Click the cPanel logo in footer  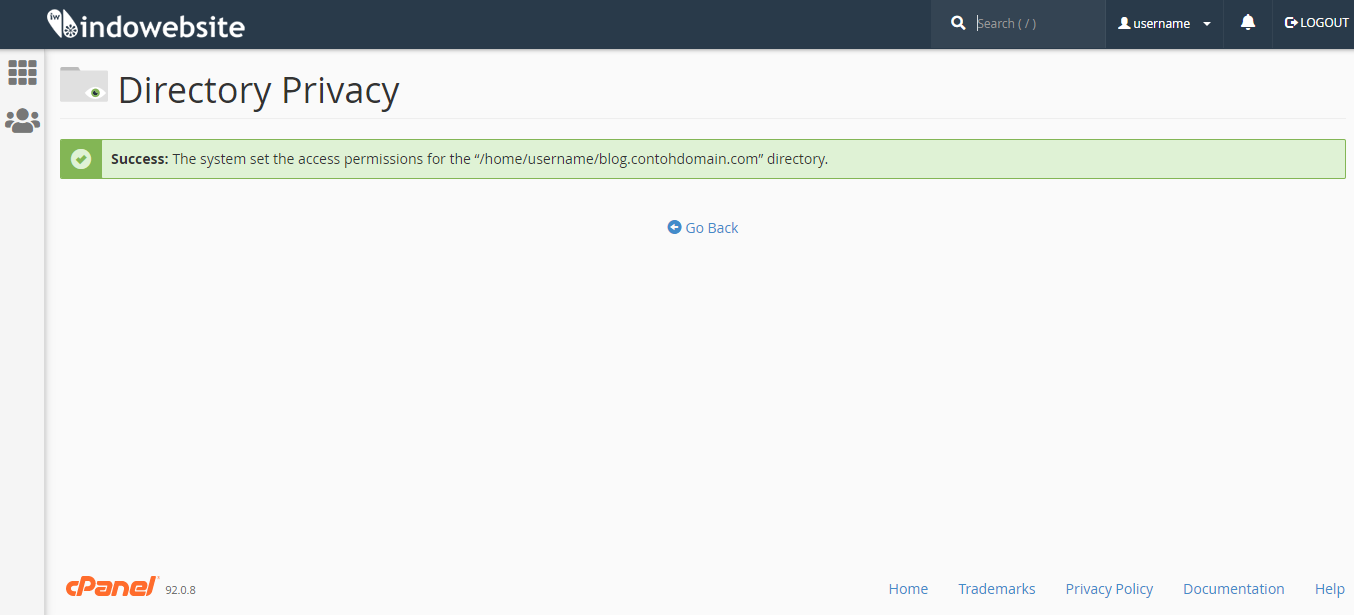(x=111, y=587)
